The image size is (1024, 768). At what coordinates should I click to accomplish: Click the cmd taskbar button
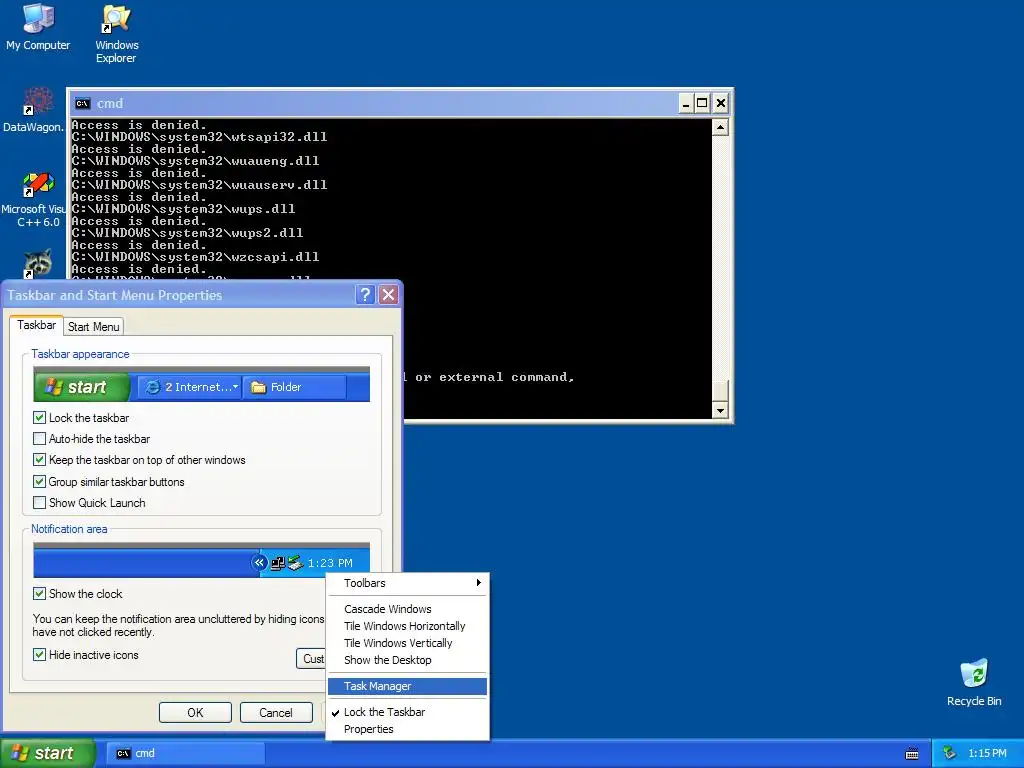[x=185, y=754]
